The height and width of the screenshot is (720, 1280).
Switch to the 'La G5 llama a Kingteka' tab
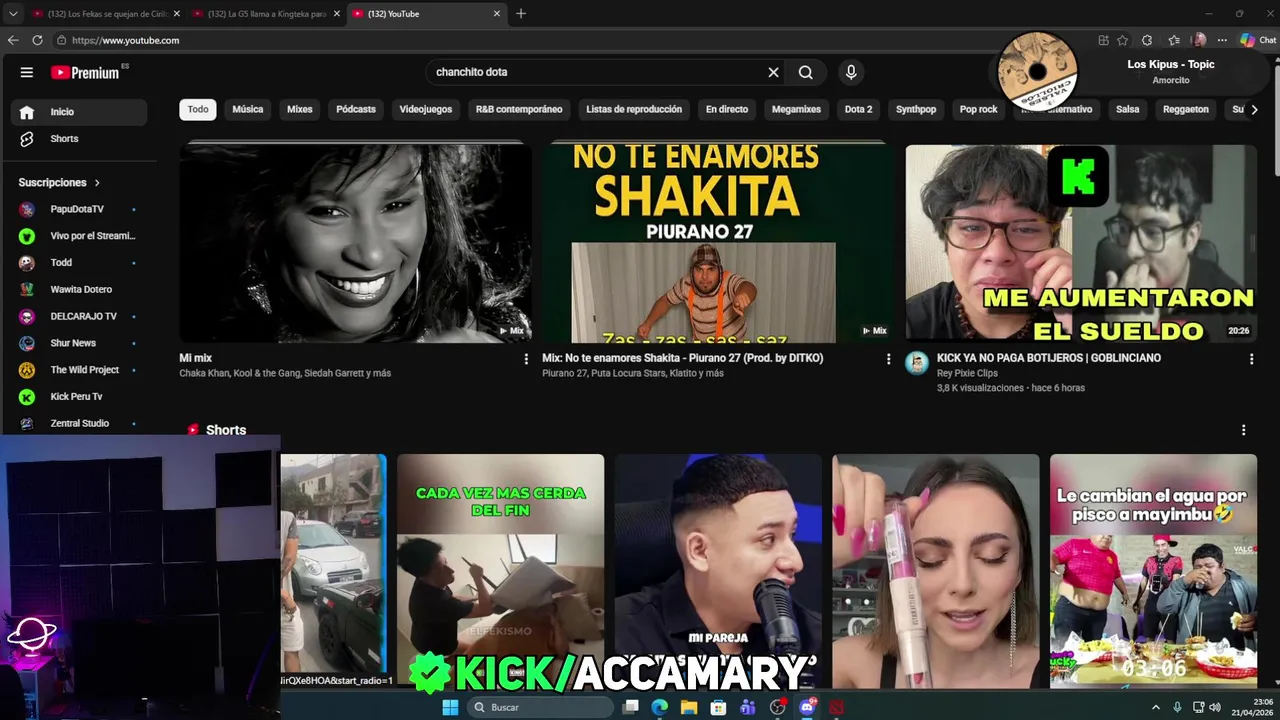pyautogui.click(x=266, y=14)
